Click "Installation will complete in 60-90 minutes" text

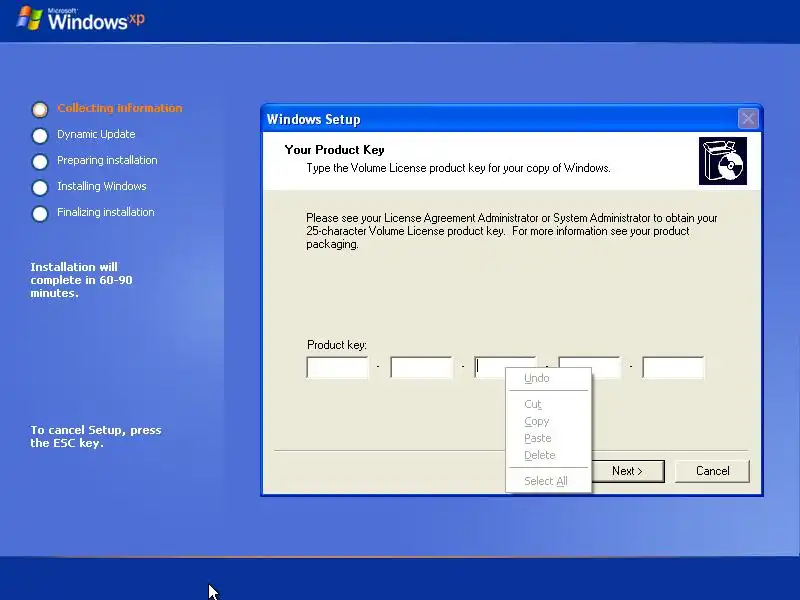pos(81,280)
